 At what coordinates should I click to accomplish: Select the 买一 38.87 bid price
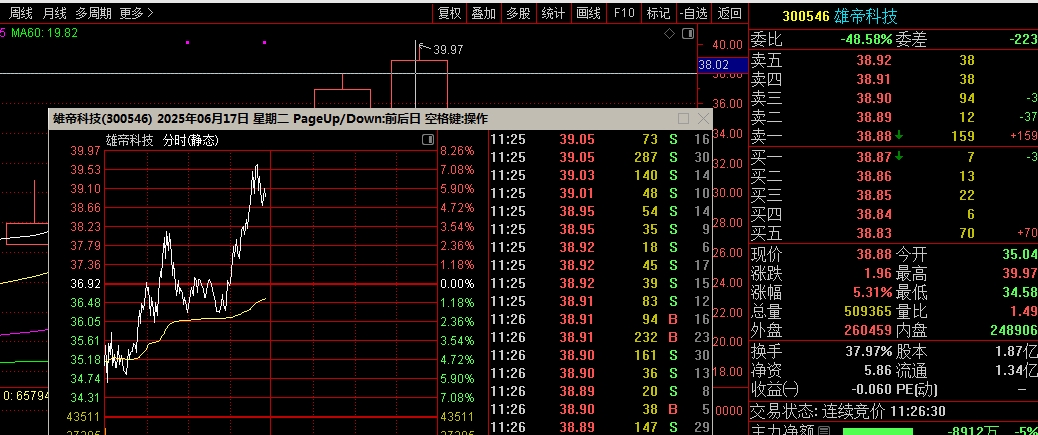pyautogui.click(x=874, y=157)
